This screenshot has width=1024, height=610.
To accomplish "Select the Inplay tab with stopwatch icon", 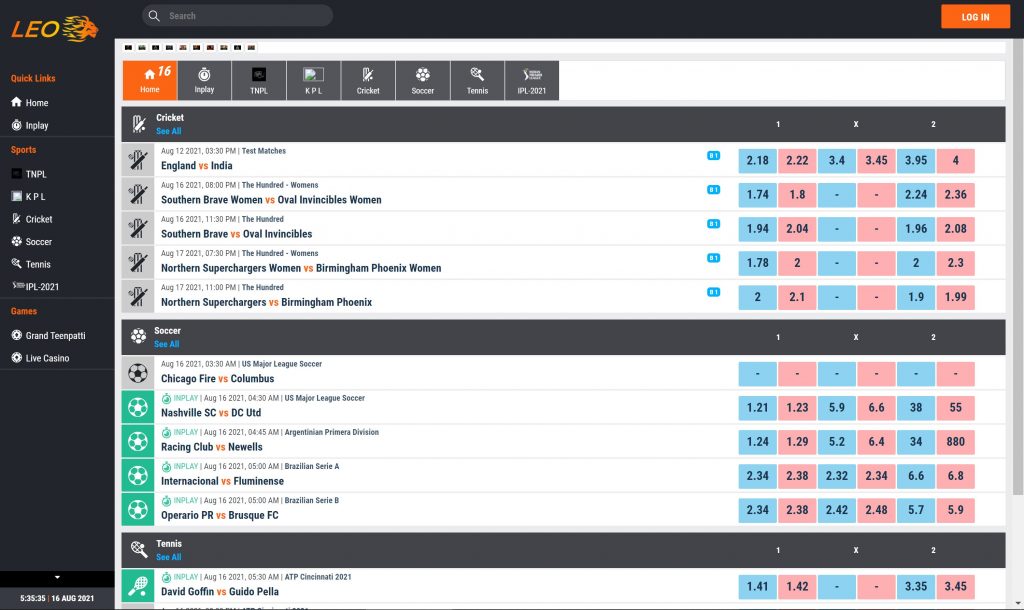I will point(204,81).
